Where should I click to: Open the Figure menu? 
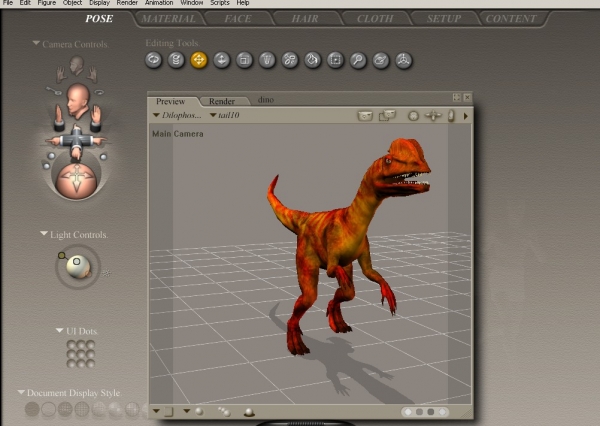click(47, 3)
